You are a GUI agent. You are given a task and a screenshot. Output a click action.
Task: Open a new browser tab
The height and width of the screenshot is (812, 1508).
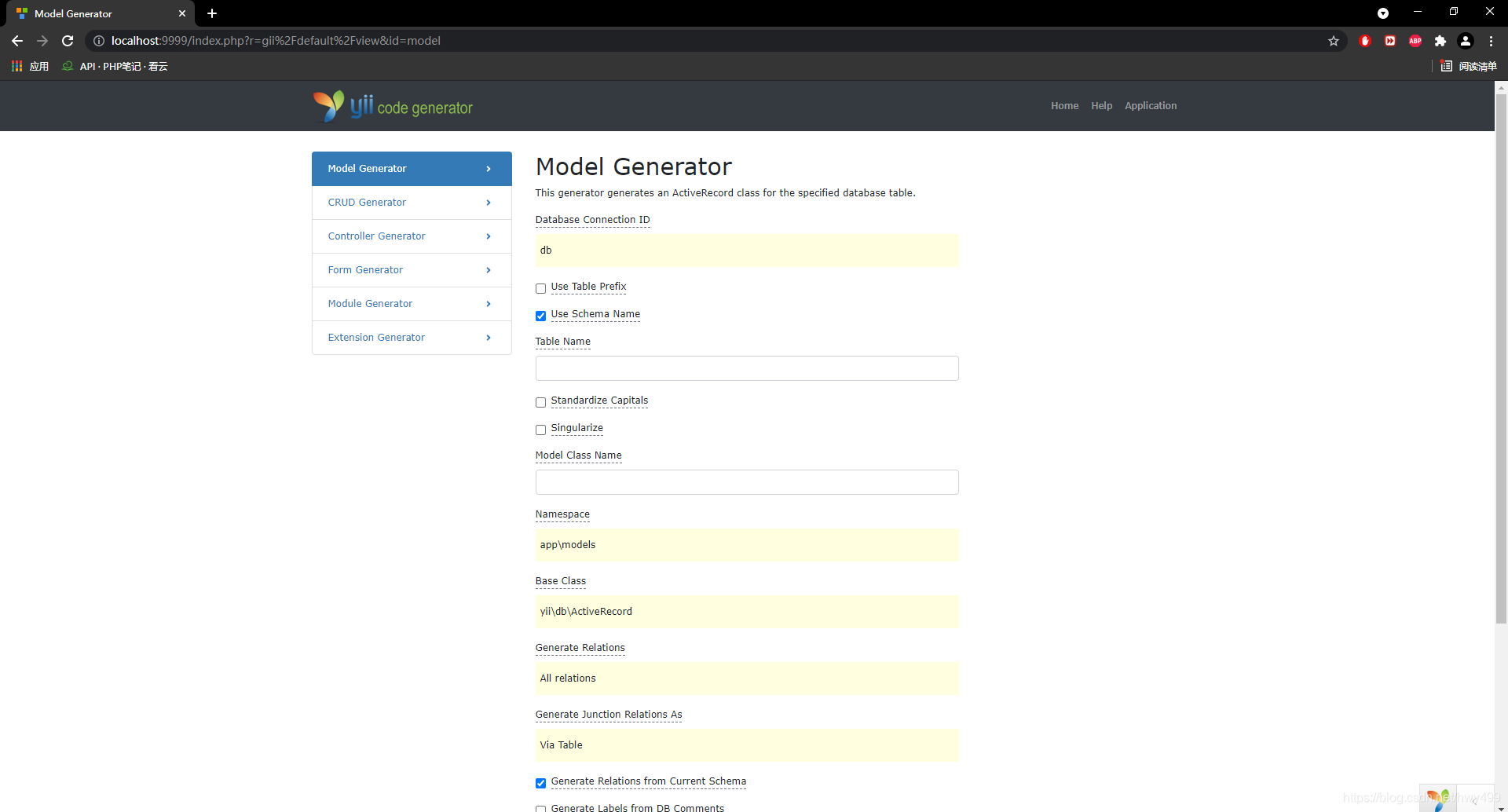(x=212, y=13)
